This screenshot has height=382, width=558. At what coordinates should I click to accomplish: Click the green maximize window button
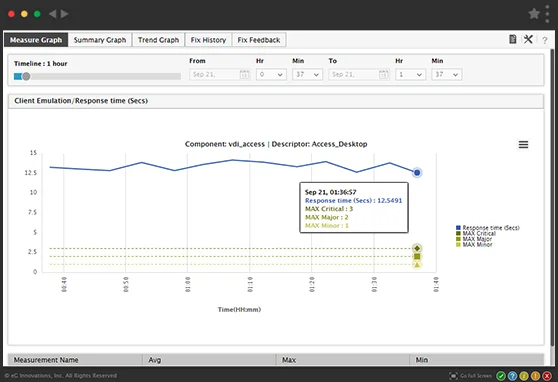pyautogui.click(x=37, y=14)
